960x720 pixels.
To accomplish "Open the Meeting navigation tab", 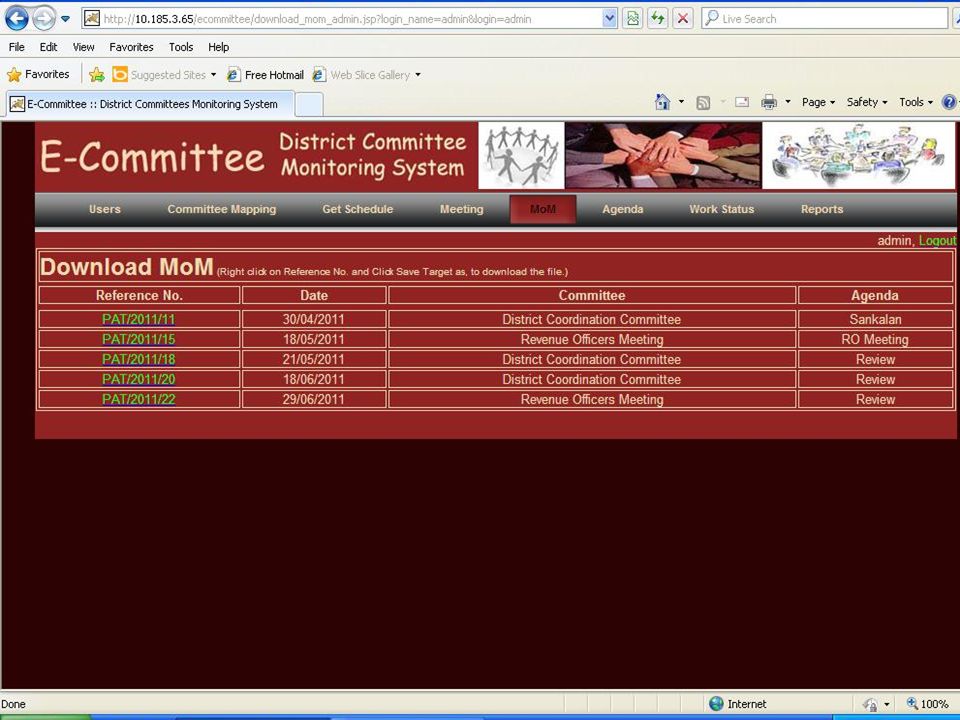I will [x=462, y=209].
